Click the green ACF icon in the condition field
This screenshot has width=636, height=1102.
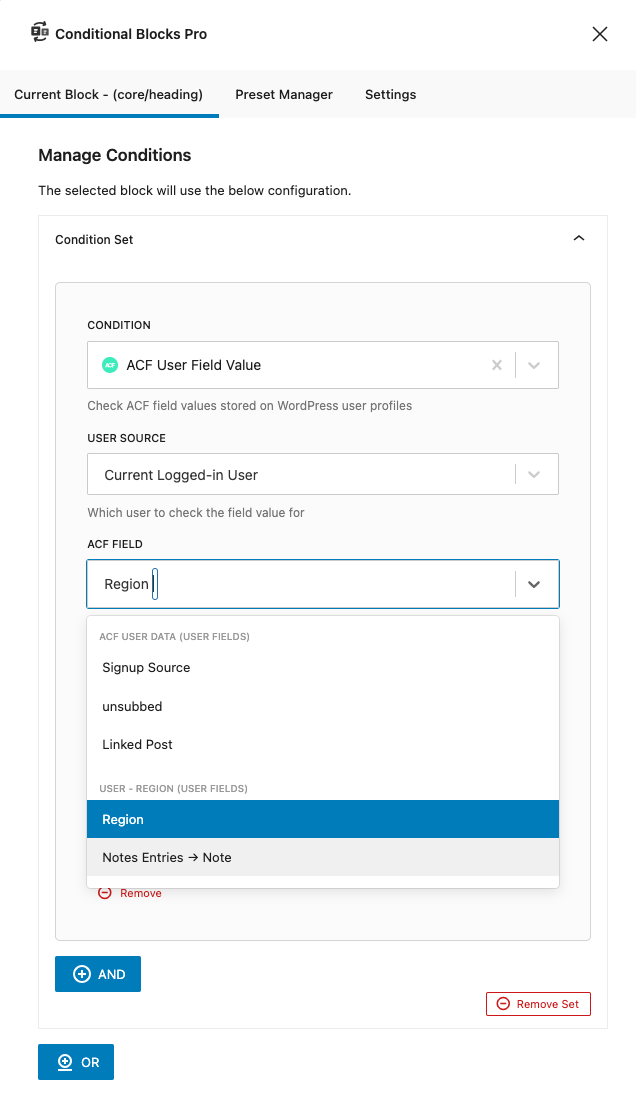[x=110, y=365]
